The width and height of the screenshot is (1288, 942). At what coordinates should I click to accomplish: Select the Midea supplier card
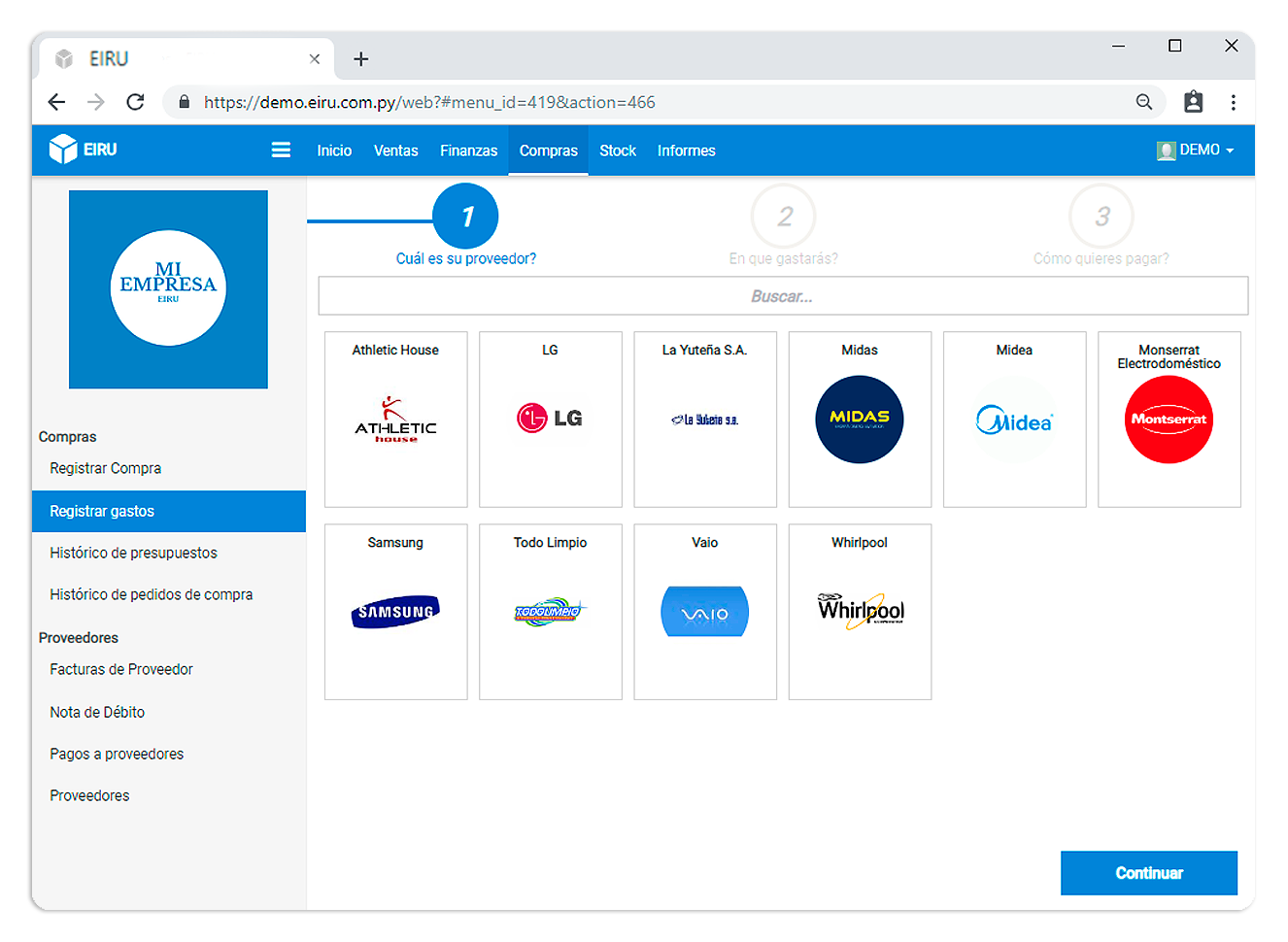click(1014, 420)
